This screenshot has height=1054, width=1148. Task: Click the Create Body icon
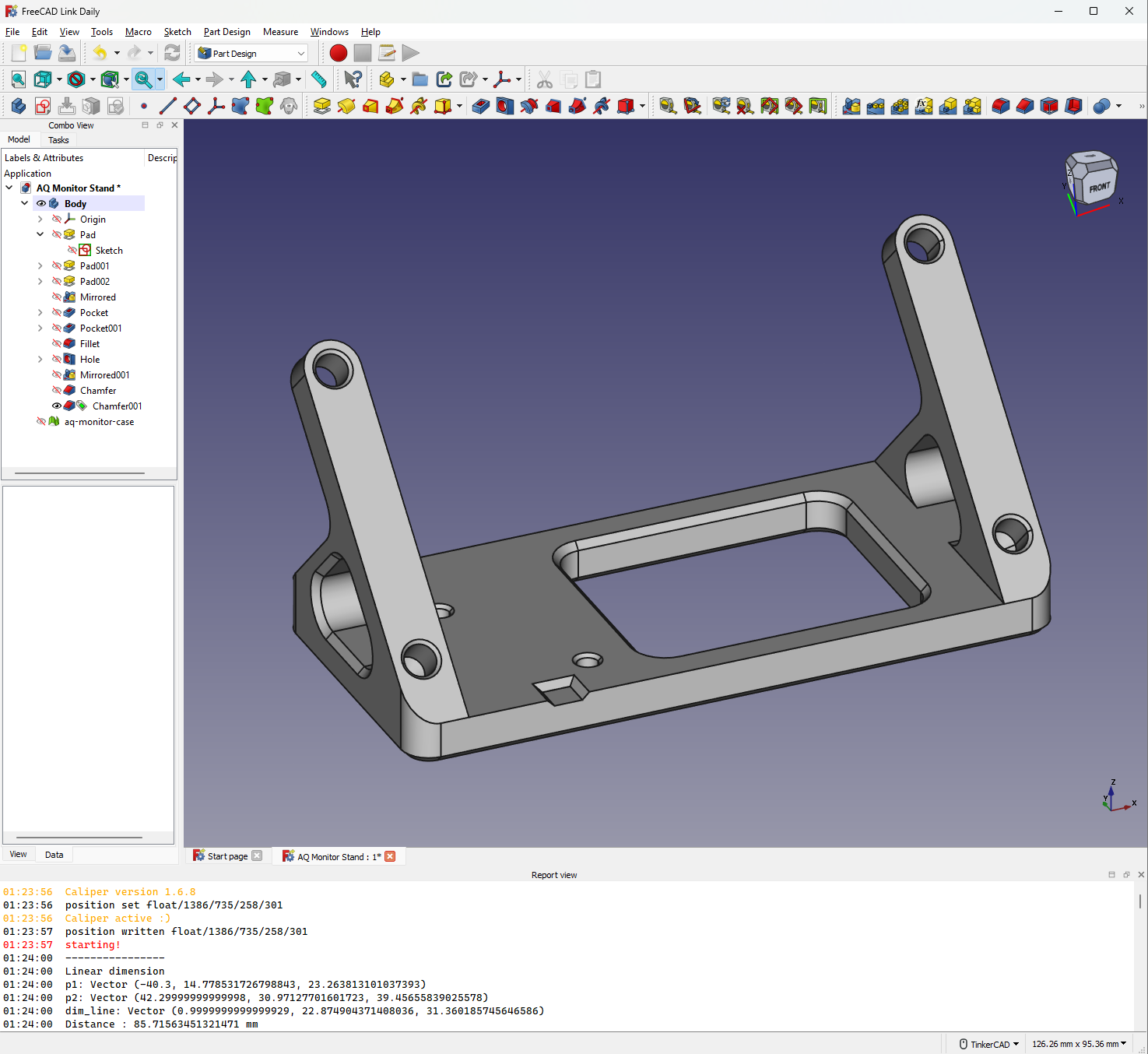tap(18, 106)
